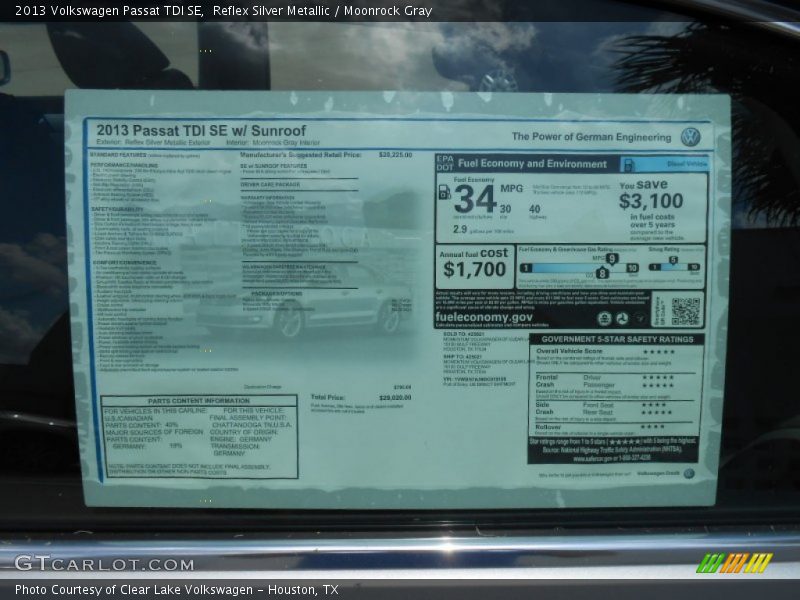Click the Fuel Economy & Greenhouse Gas Rating slider
The height and width of the screenshot is (600, 800).
click(578, 267)
